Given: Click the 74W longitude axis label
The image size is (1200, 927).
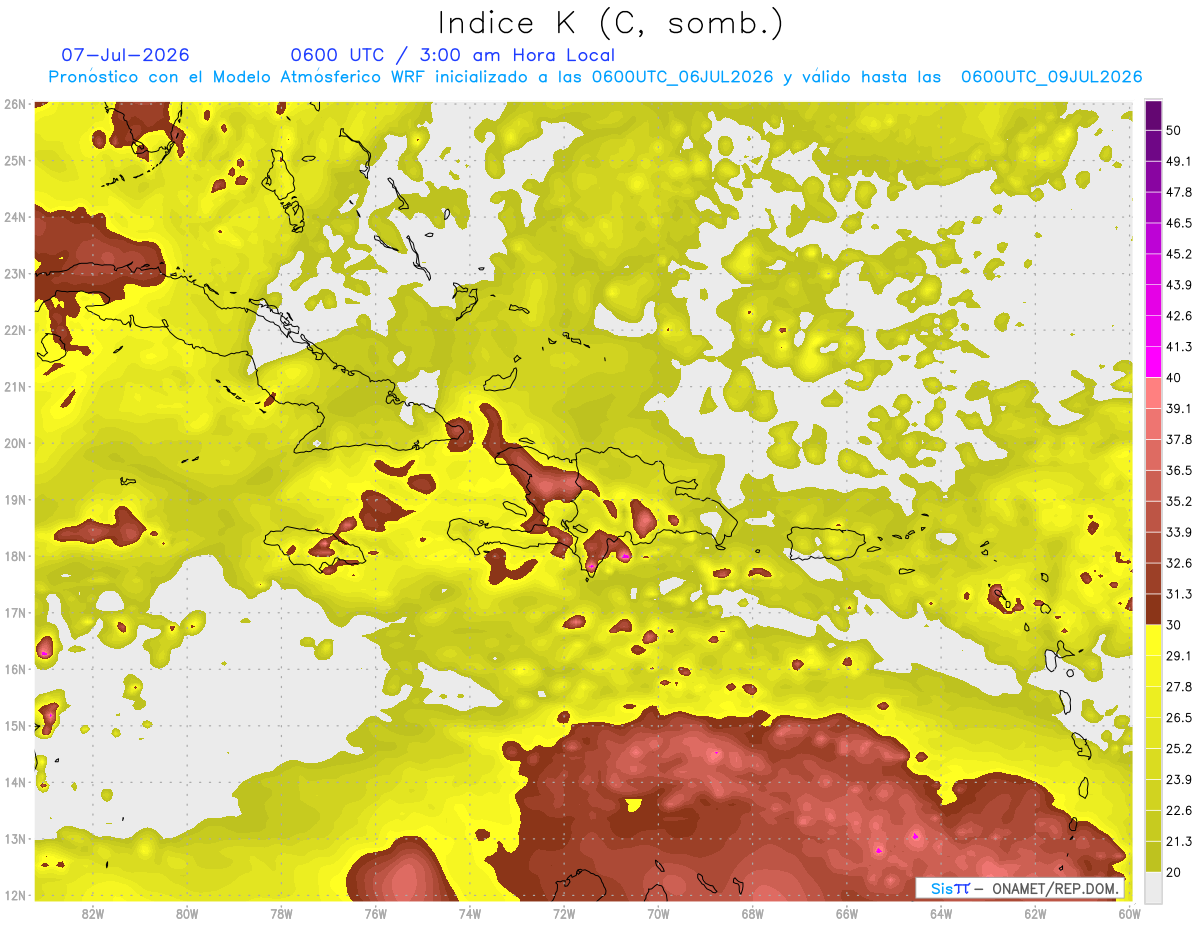Looking at the screenshot, I should 470,913.
